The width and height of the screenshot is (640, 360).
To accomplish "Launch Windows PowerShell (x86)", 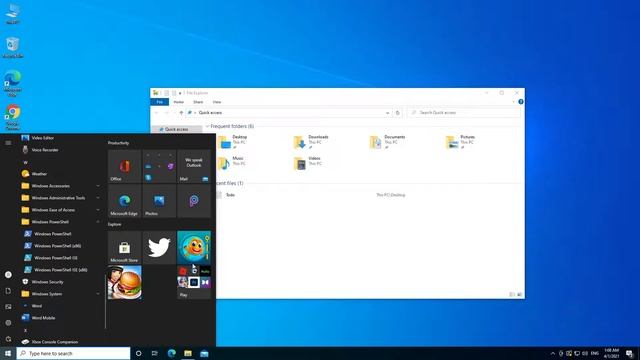I will [x=61, y=246].
